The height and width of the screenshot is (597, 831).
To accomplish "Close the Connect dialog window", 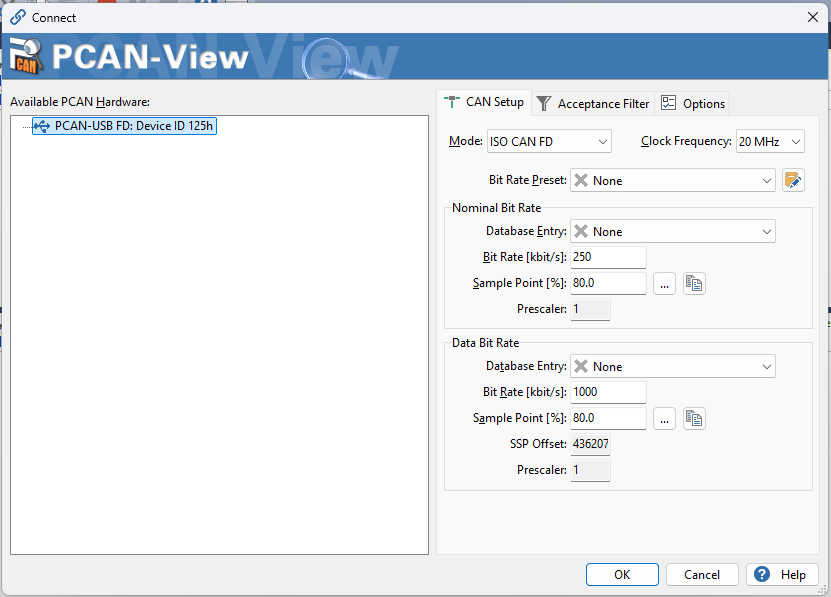I will [x=812, y=17].
